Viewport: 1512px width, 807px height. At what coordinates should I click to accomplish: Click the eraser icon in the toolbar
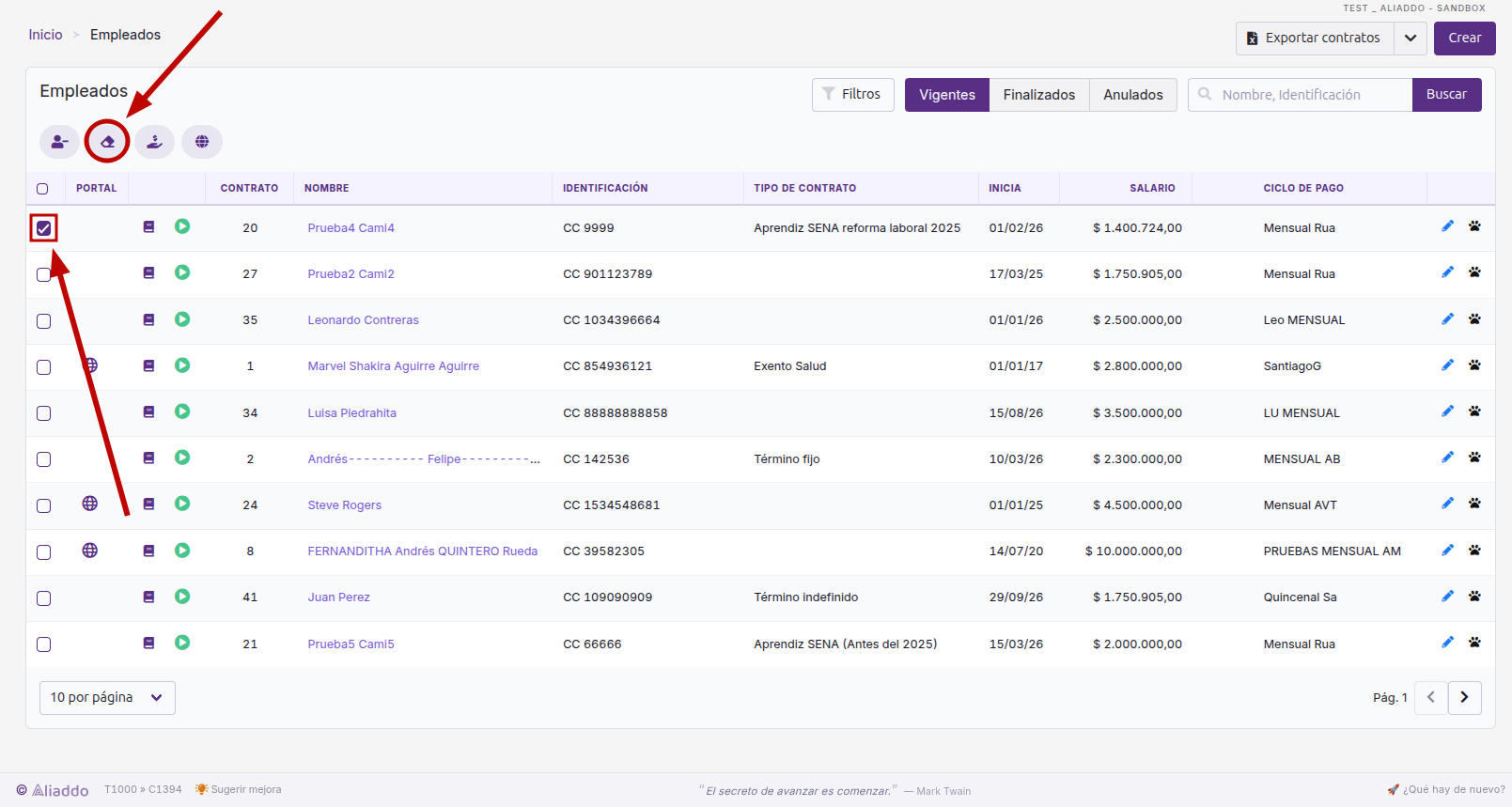pos(107,142)
